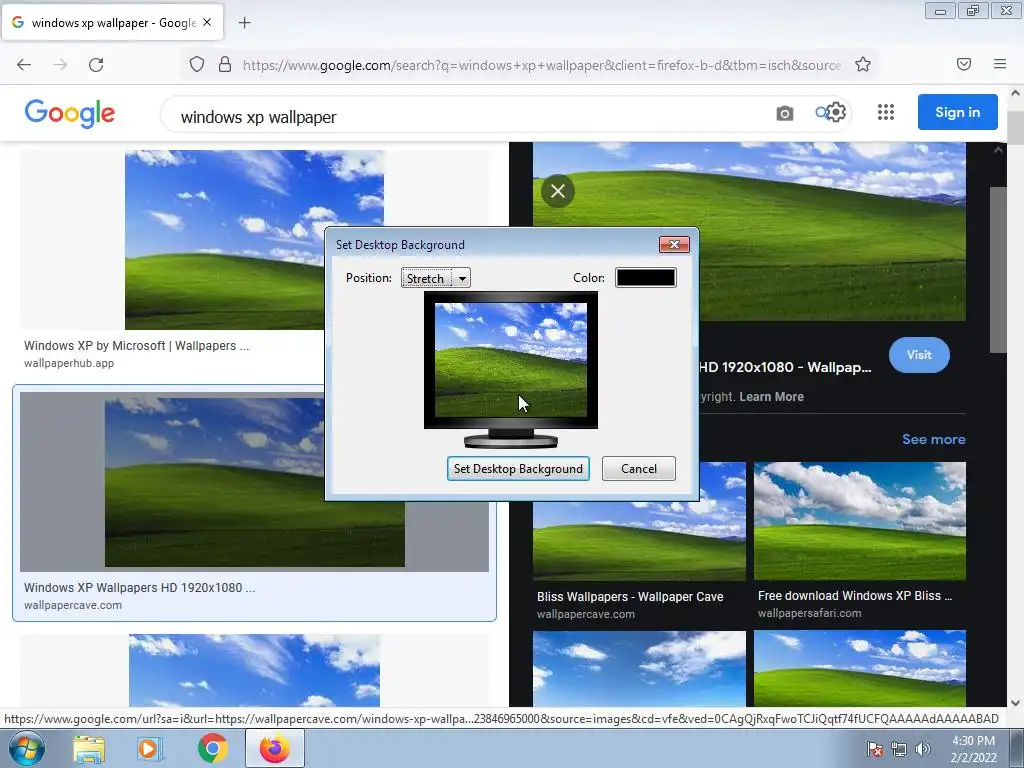Click the volume speaker icon
This screenshot has height=768, width=1024.
[922, 749]
